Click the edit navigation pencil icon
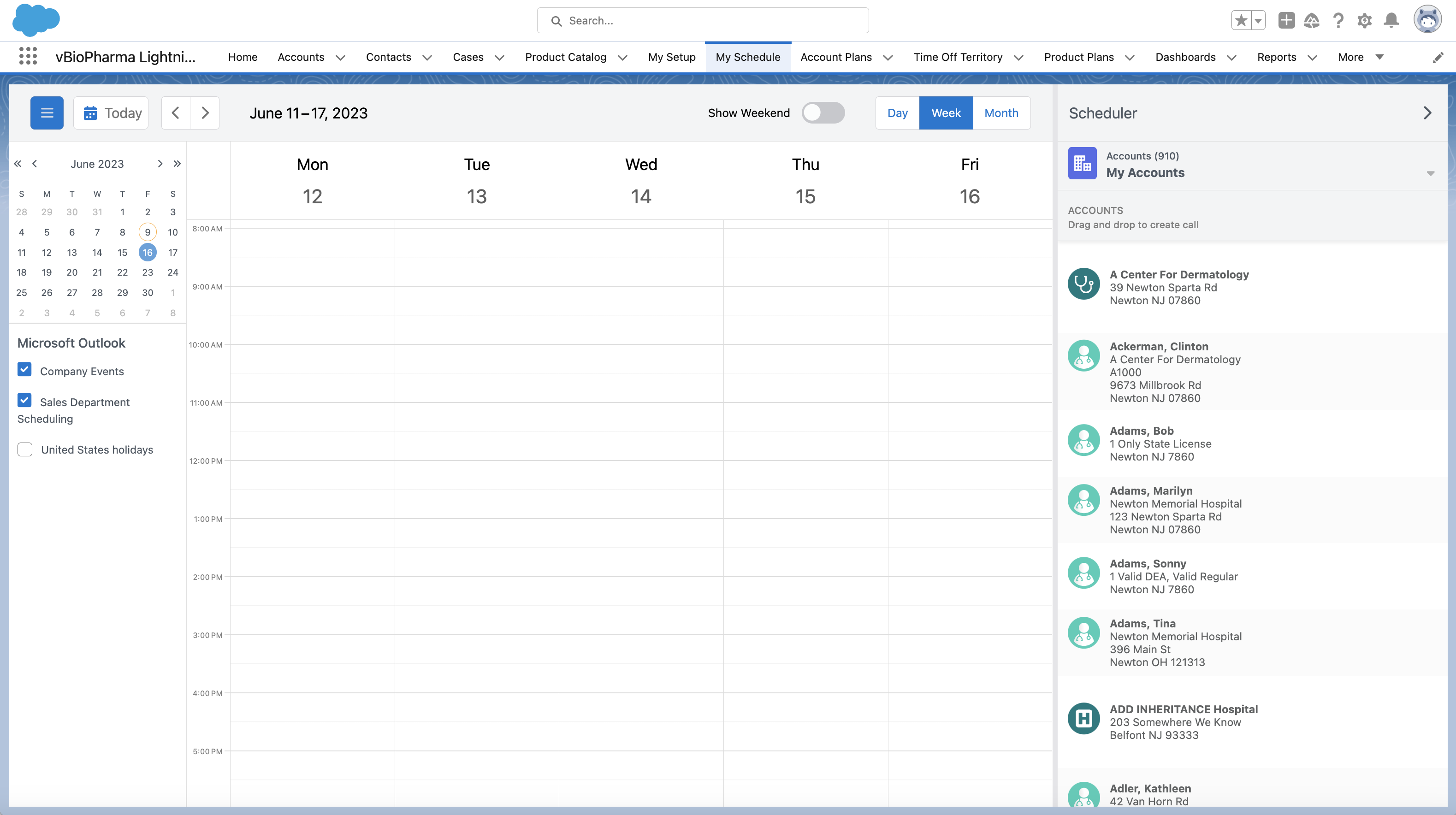 [x=1438, y=57]
